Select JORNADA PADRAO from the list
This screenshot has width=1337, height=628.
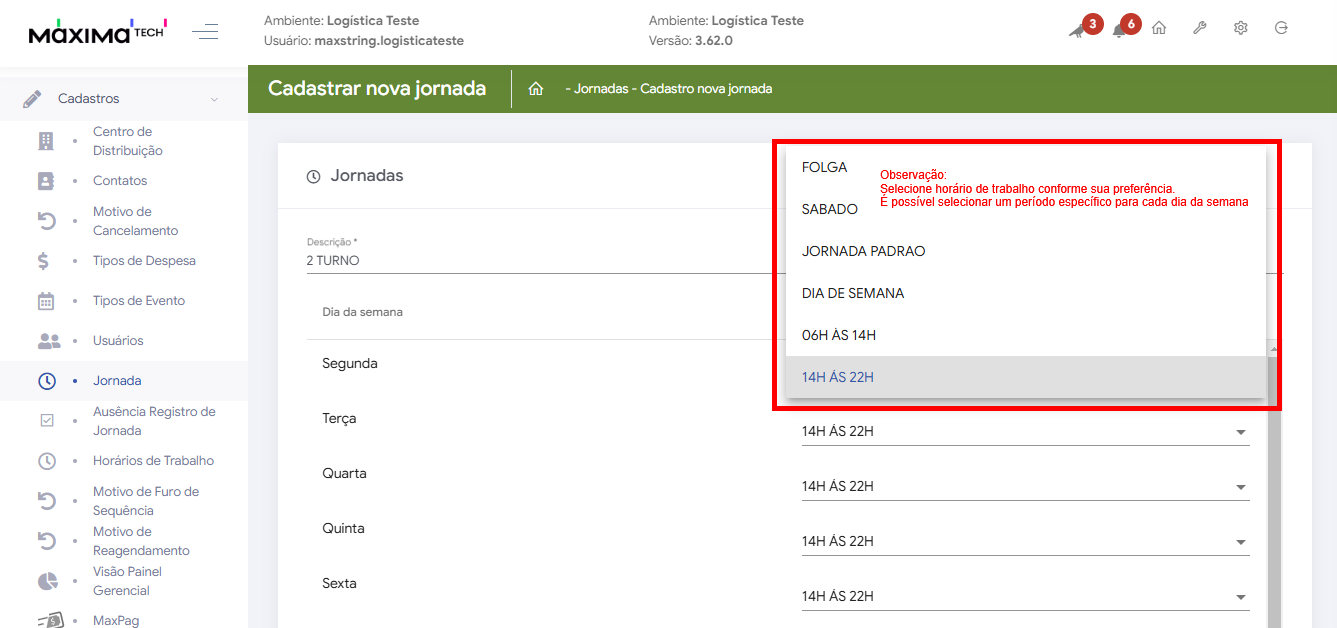pyautogui.click(x=863, y=252)
